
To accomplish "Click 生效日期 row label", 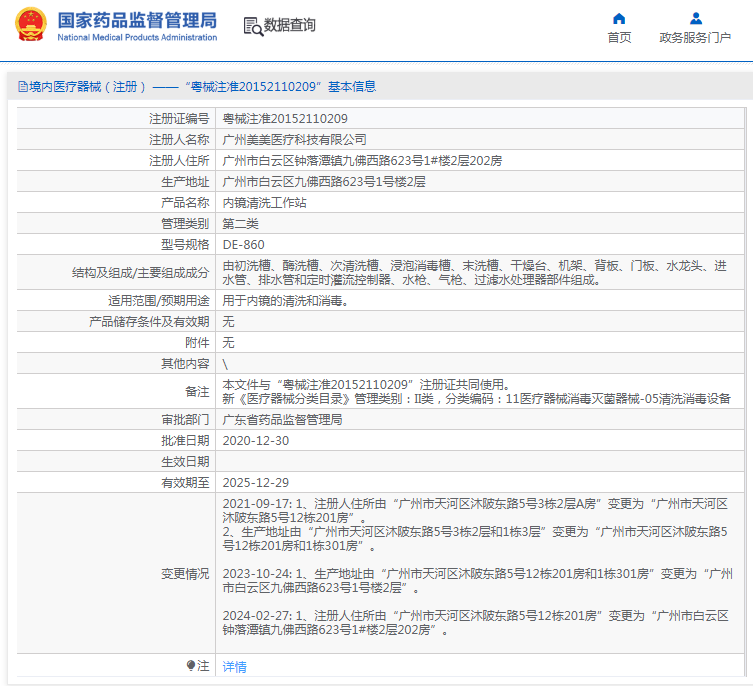I will point(185,462).
